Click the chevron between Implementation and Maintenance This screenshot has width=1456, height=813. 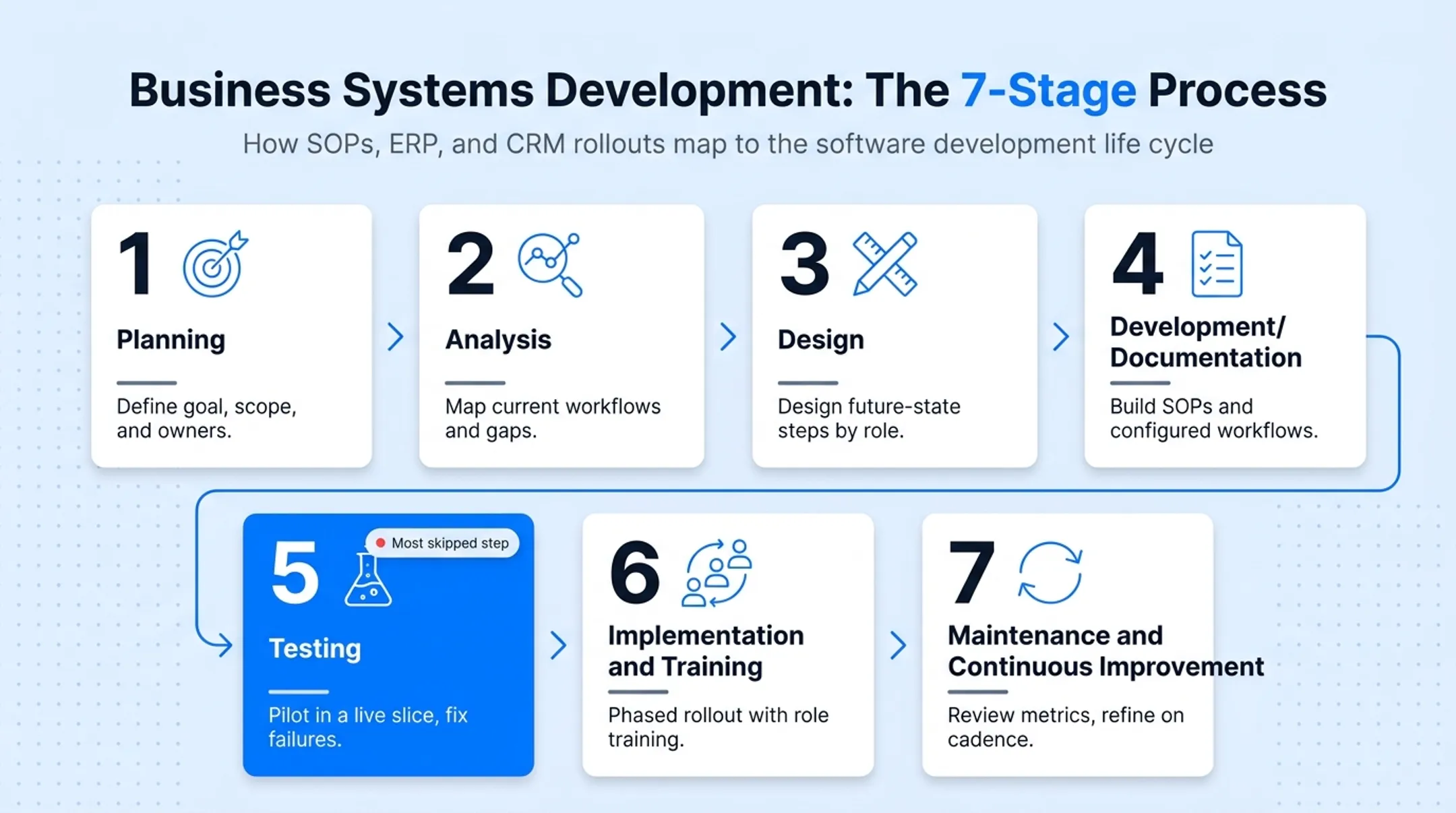(898, 645)
